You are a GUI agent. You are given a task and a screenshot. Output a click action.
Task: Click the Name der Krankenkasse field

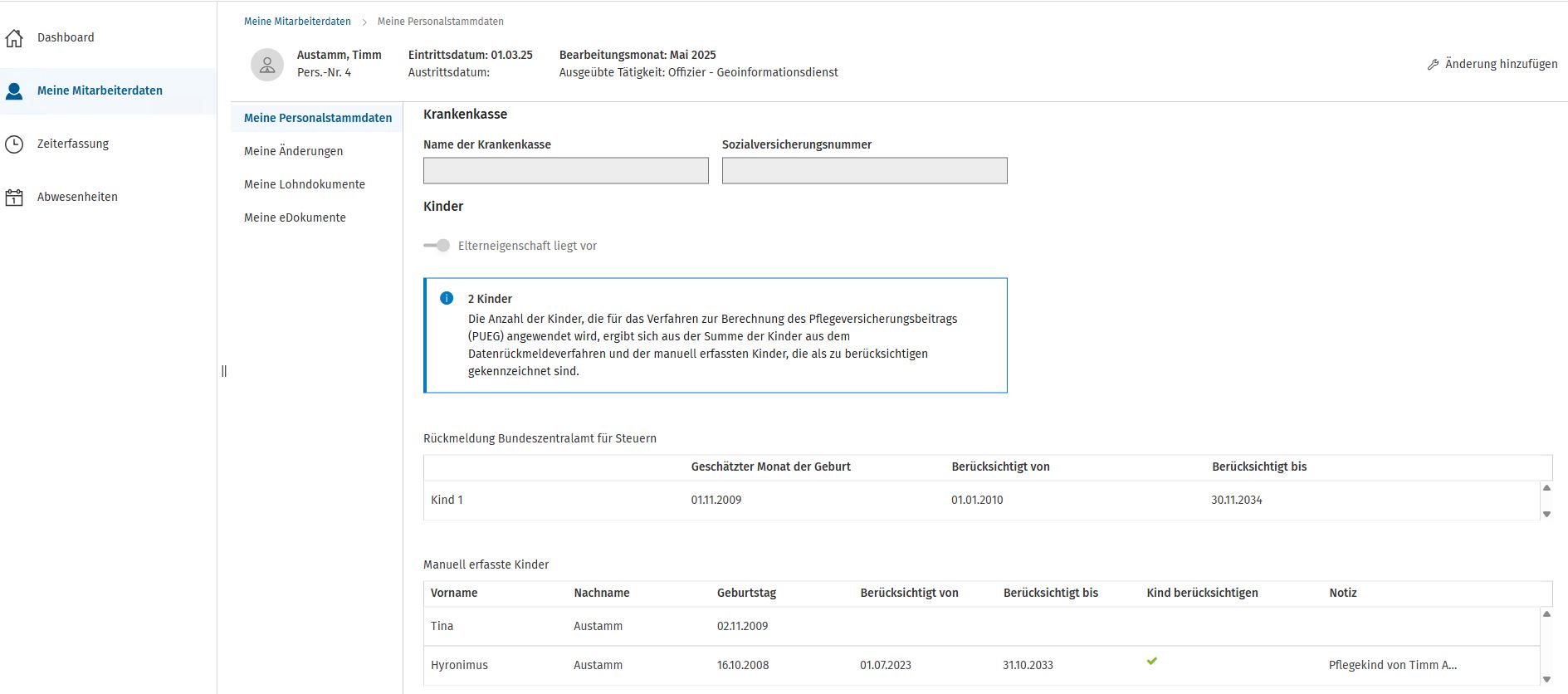click(566, 170)
